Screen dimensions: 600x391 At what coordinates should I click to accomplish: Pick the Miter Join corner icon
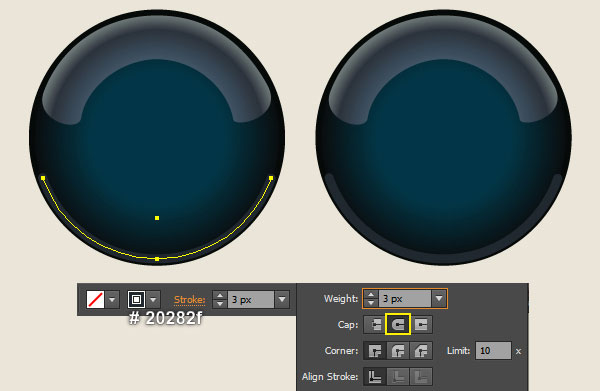click(375, 350)
